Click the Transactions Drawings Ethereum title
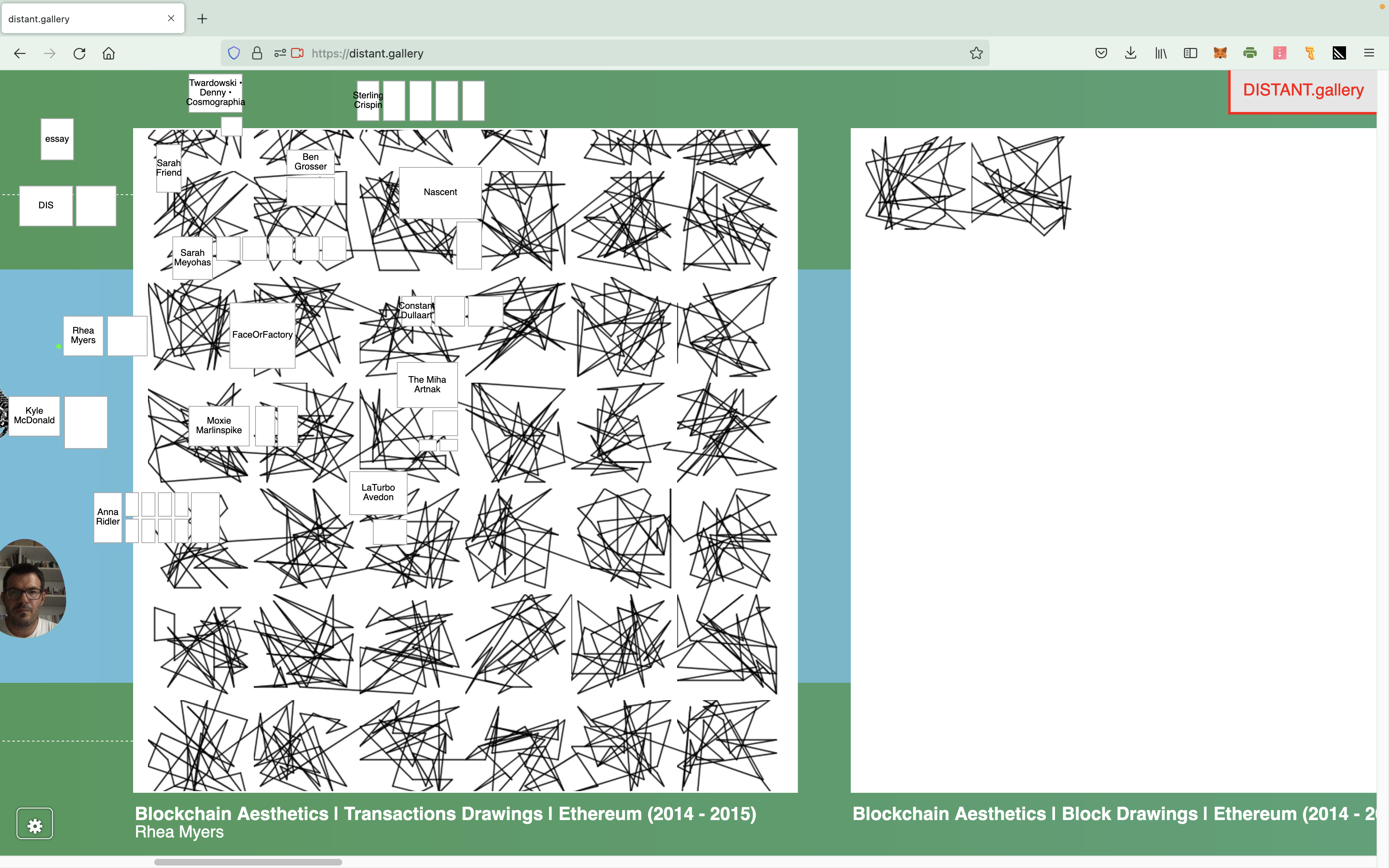This screenshot has height=868, width=1389. click(445, 814)
